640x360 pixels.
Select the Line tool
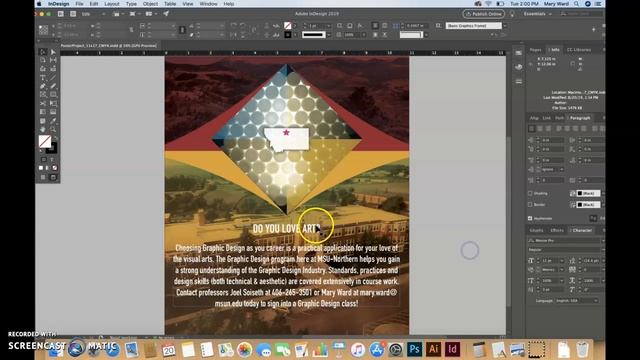pyautogui.click(x=53, y=78)
